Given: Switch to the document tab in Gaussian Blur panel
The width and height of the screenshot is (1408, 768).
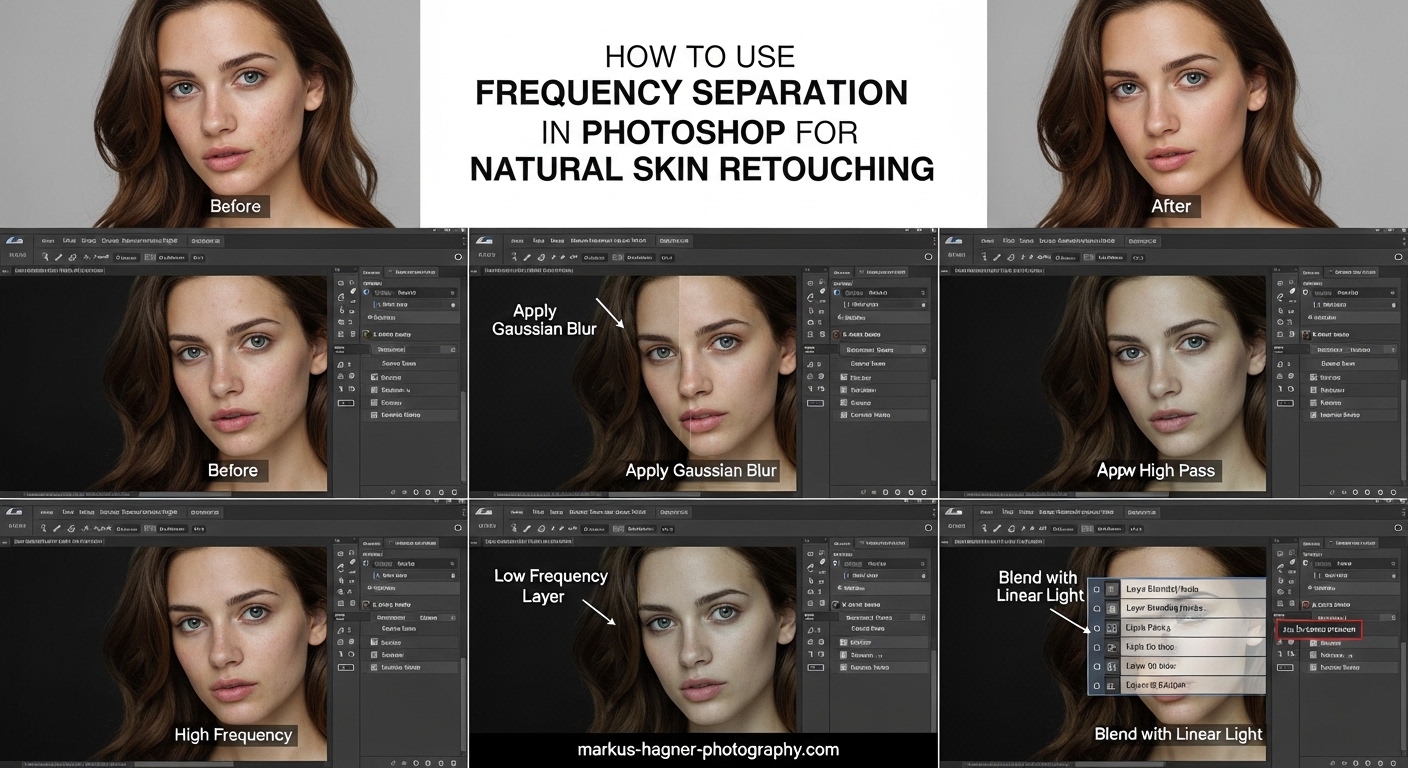Looking at the screenshot, I should [528, 270].
